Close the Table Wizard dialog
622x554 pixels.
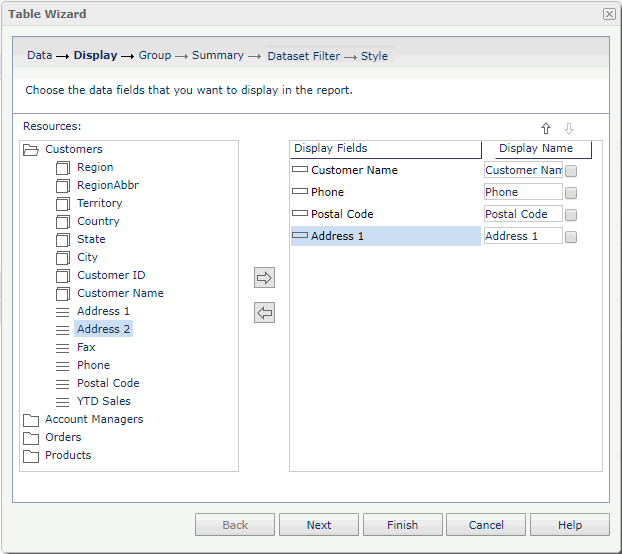pyautogui.click(x=609, y=14)
